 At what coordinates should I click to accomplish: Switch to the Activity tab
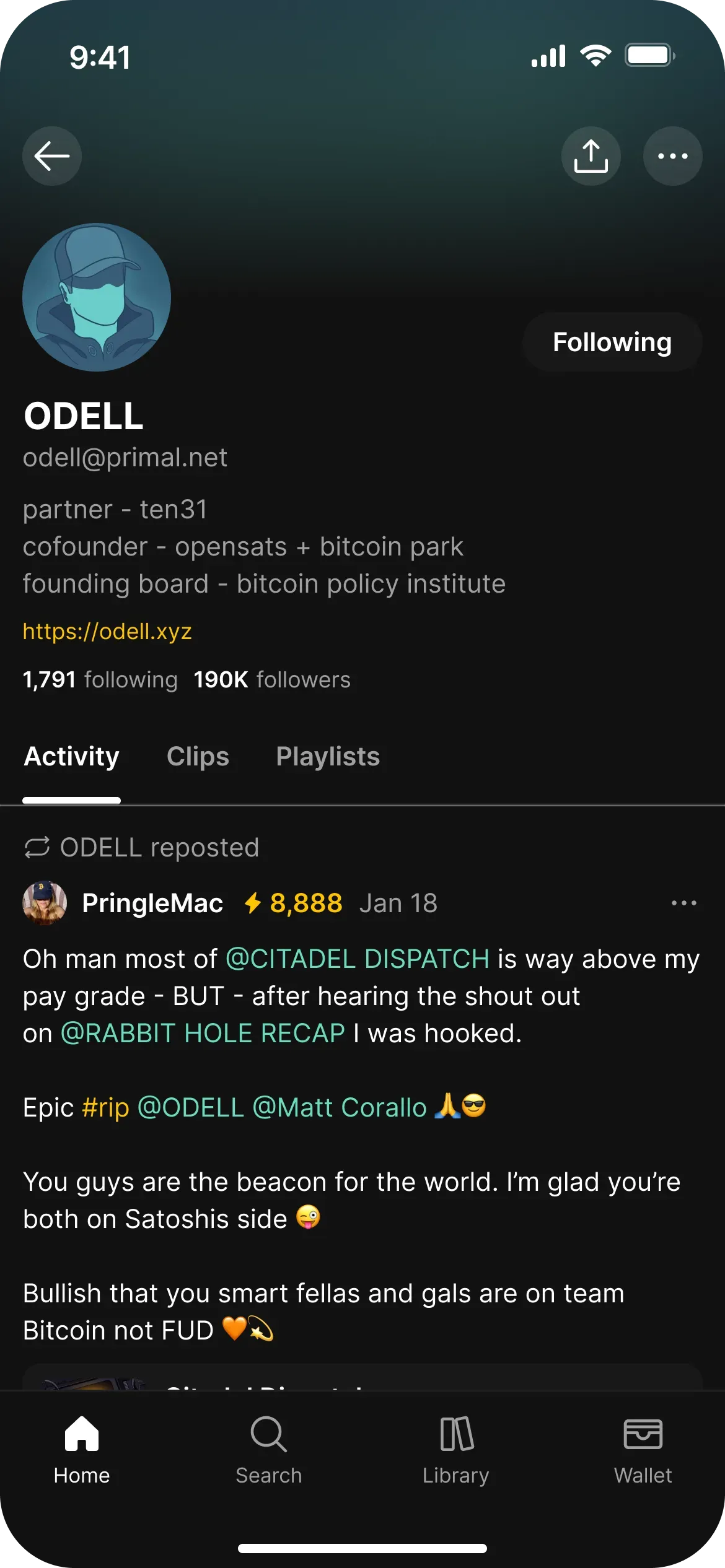coord(72,757)
